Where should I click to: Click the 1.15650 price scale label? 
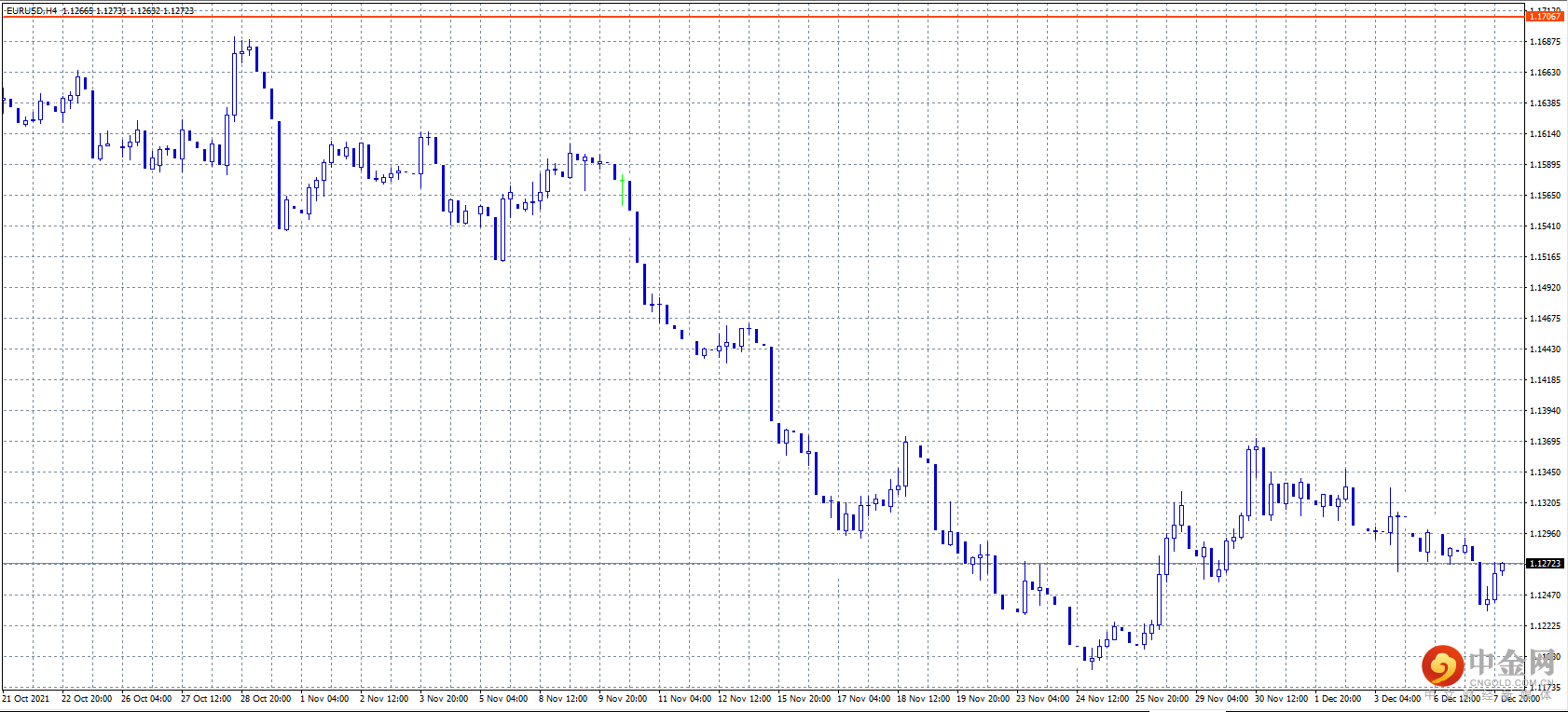pyautogui.click(x=1545, y=196)
